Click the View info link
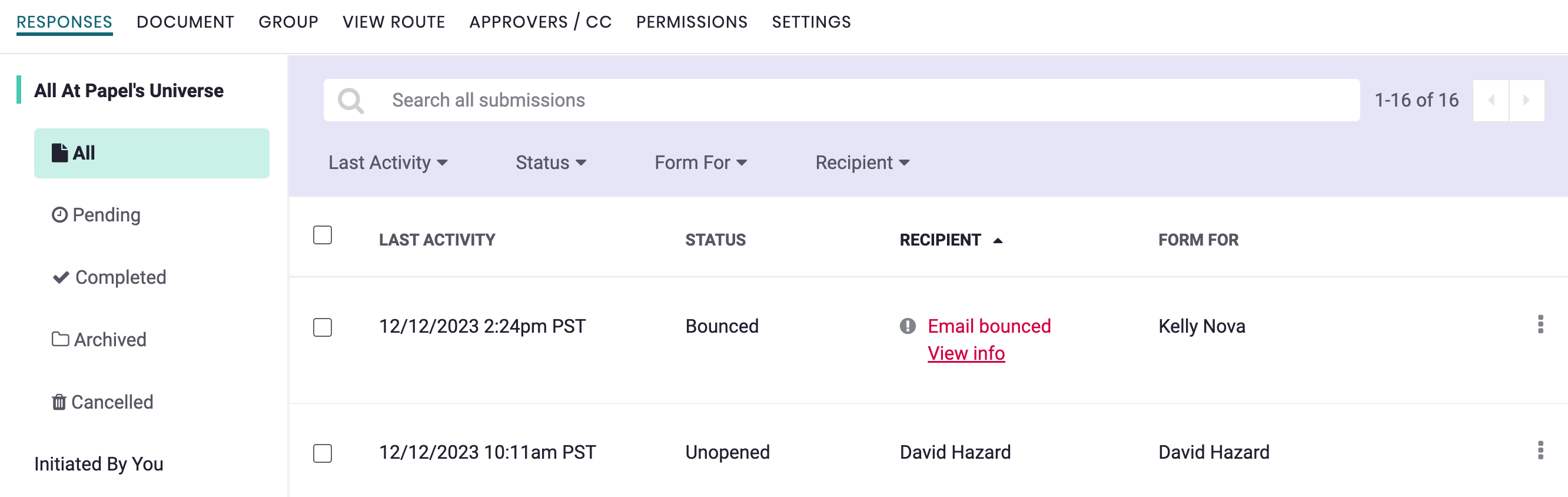Viewport: 1568px width, 497px height. [966, 354]
